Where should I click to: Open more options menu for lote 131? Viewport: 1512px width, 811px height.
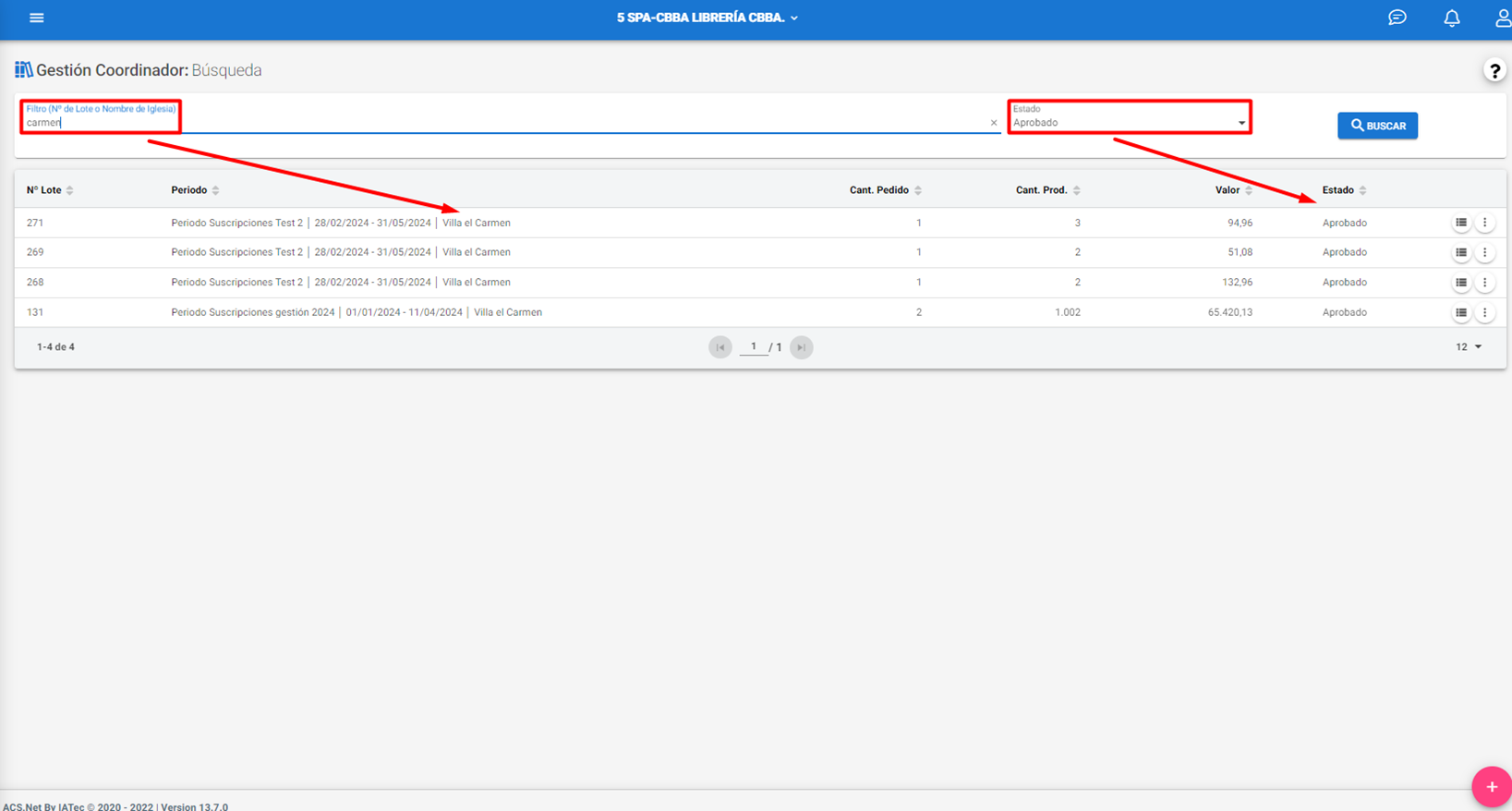pyautogui.click(x=1485, y=312)
